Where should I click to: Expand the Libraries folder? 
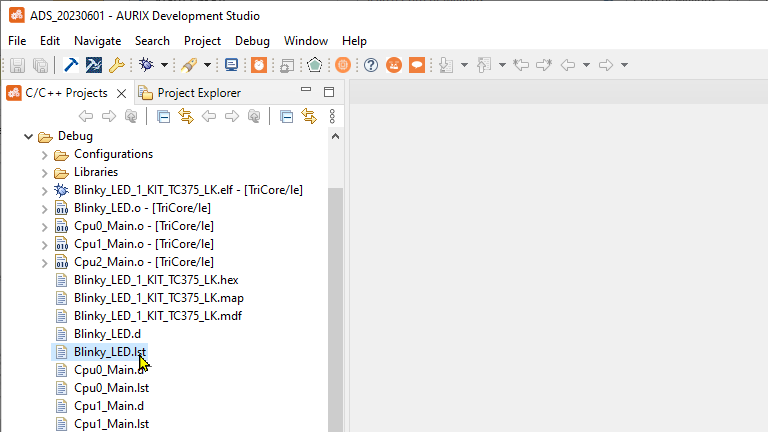point(45,173)
